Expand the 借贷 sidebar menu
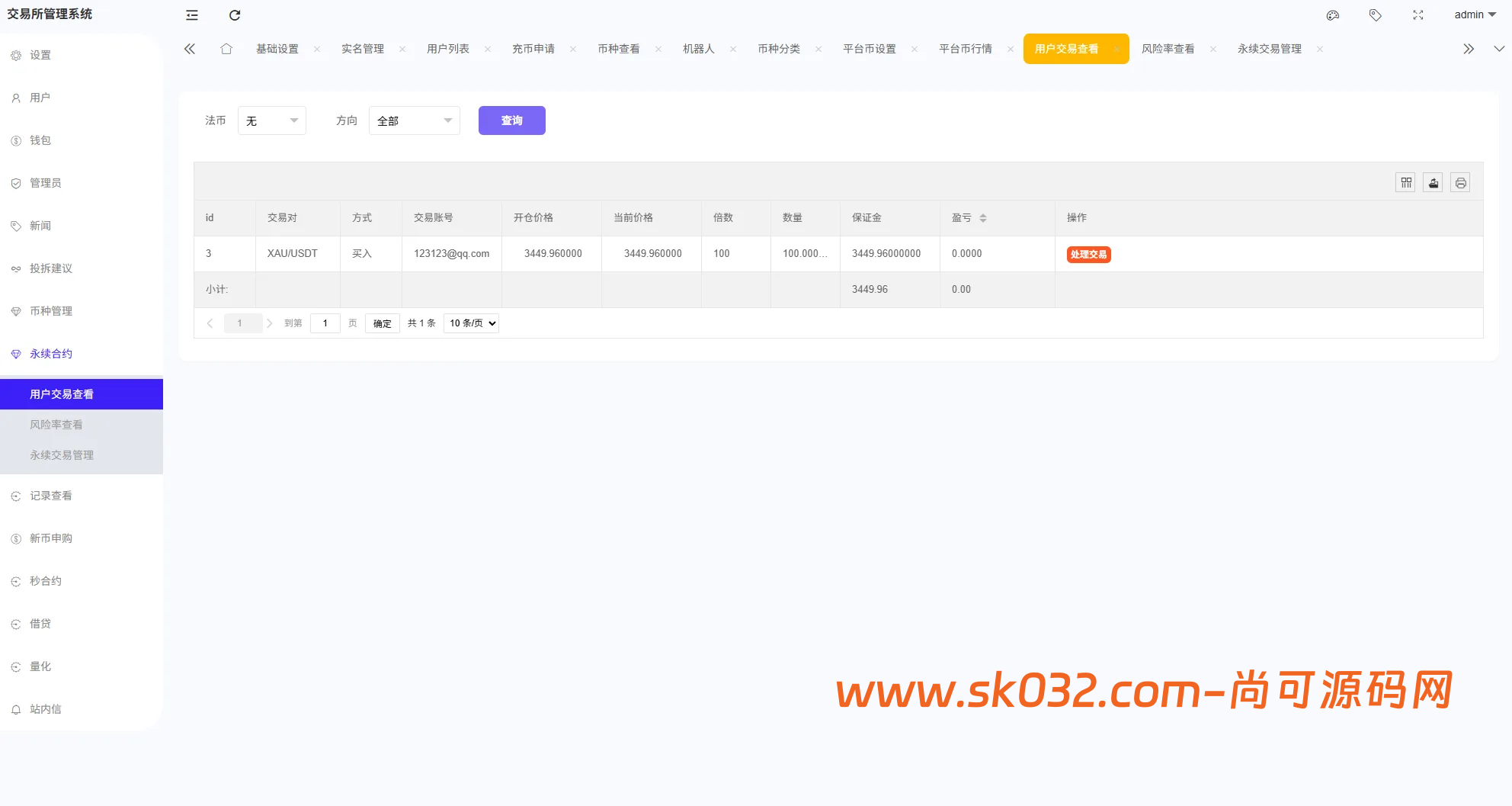Viewport: 1512px width, 806px height. pos(82,624)
